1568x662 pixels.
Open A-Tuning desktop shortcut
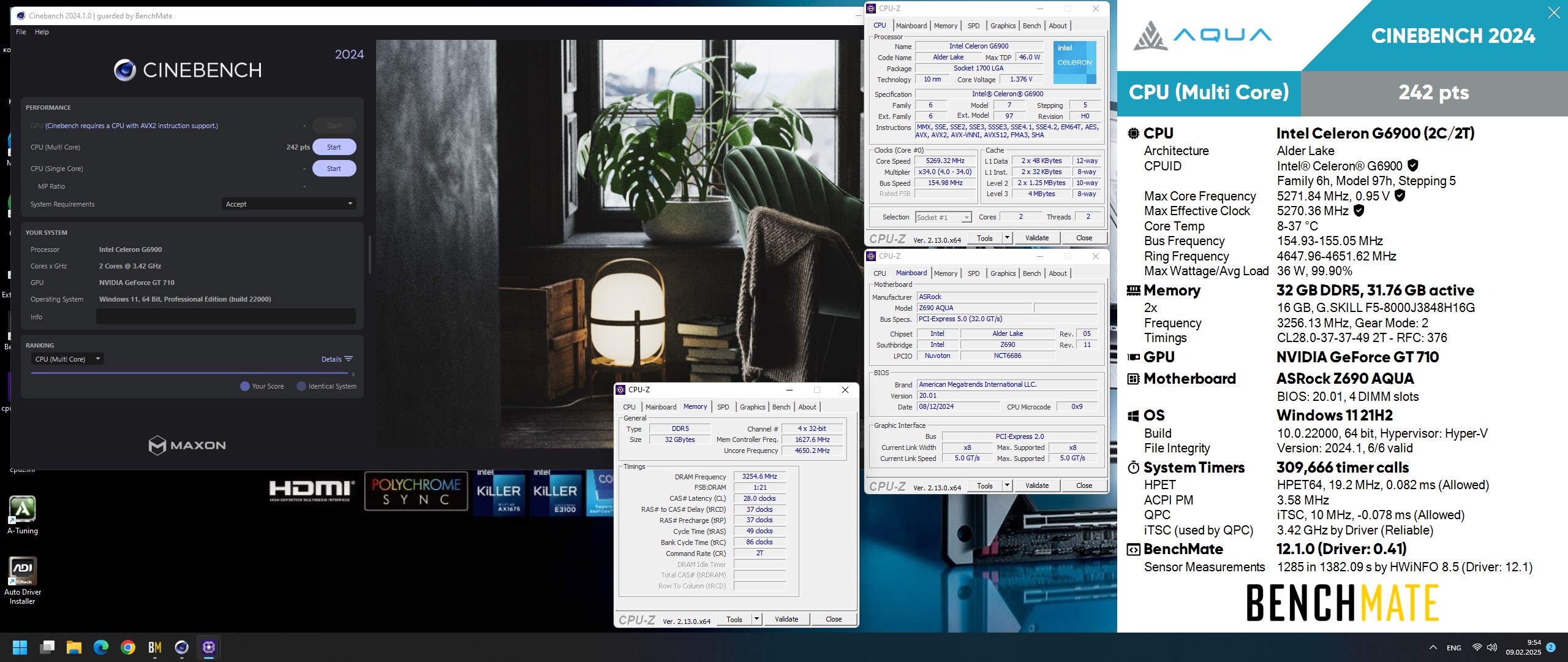click(x=23, y=515)
